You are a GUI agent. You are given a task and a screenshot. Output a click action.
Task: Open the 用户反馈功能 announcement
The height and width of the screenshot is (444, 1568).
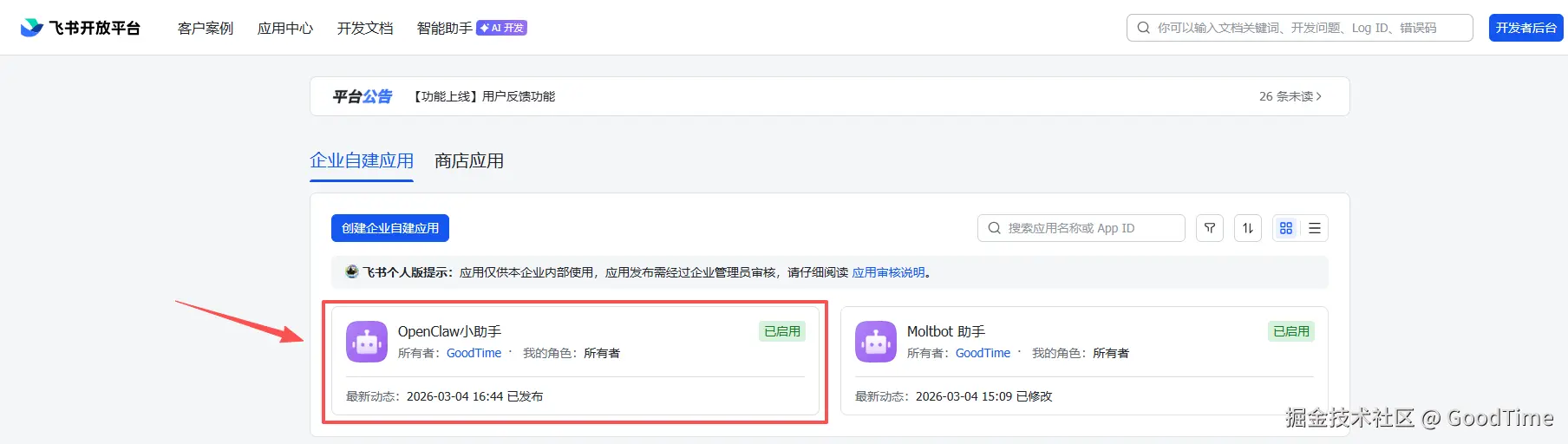(x=484, y=96)
